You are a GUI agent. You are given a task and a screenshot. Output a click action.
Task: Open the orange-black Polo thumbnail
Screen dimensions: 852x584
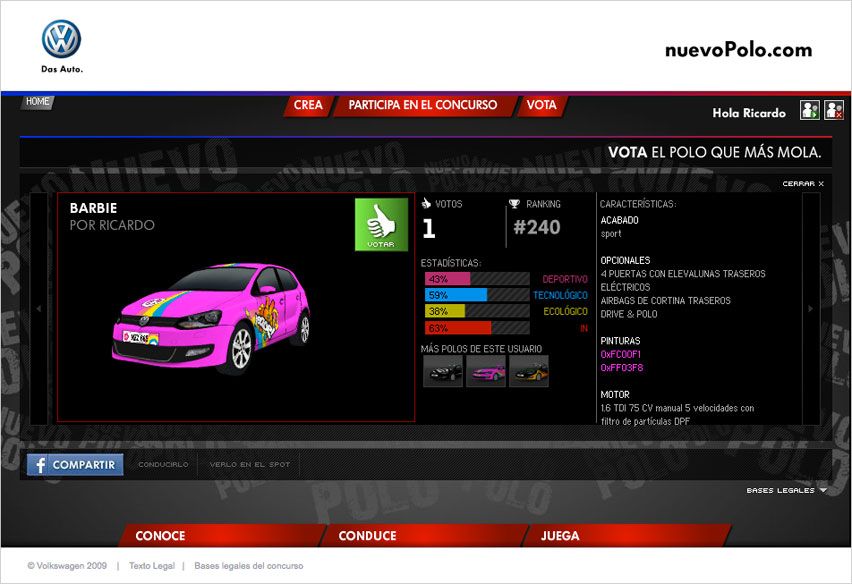[x=529, y=372]
